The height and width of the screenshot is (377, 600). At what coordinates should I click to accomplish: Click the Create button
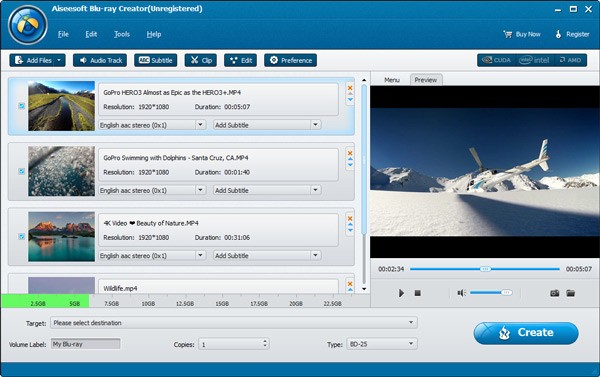526,333
